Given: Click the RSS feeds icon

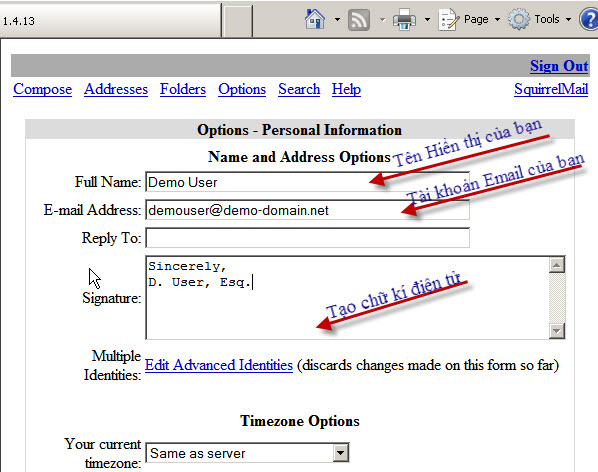Looking at the screenshot, I should pos(358,19).
